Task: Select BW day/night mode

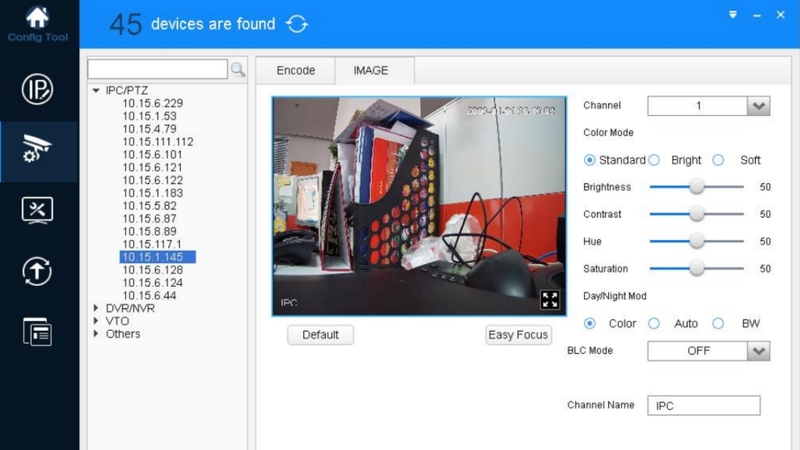Action: click(x=718, y=323)
